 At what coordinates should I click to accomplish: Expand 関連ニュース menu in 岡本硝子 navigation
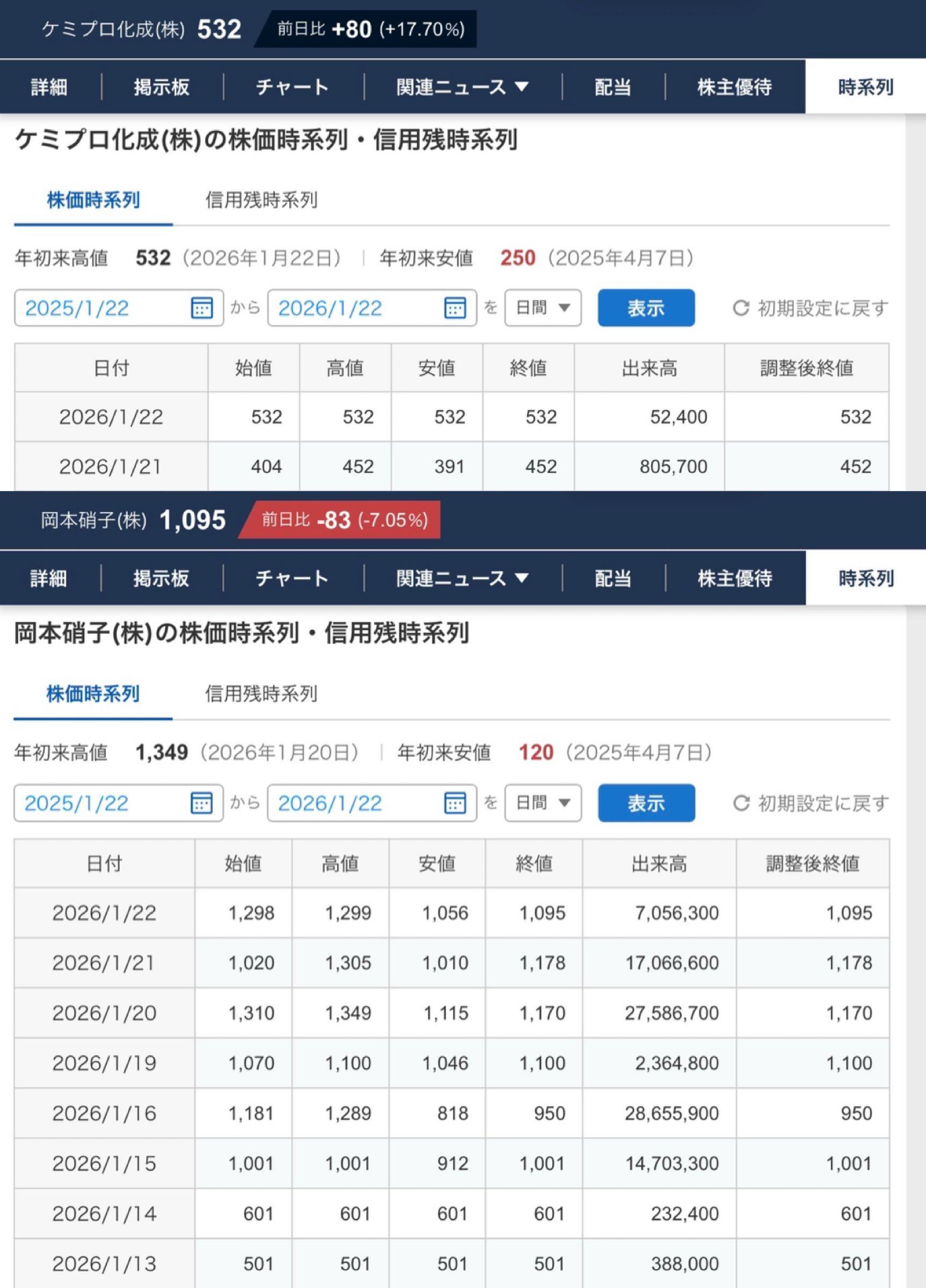point(462,579)
